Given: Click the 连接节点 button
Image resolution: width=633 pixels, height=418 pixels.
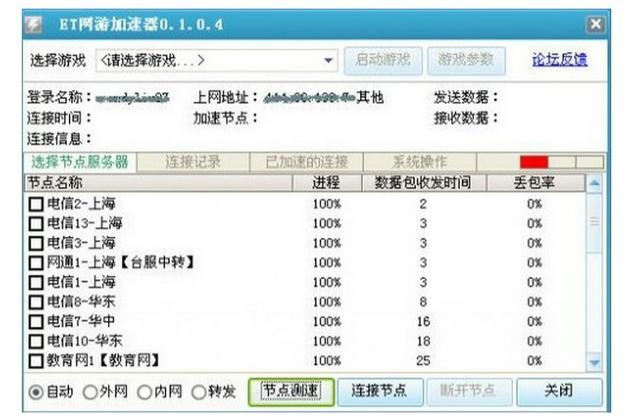Looking at the screenshot, I should [379, 391].
